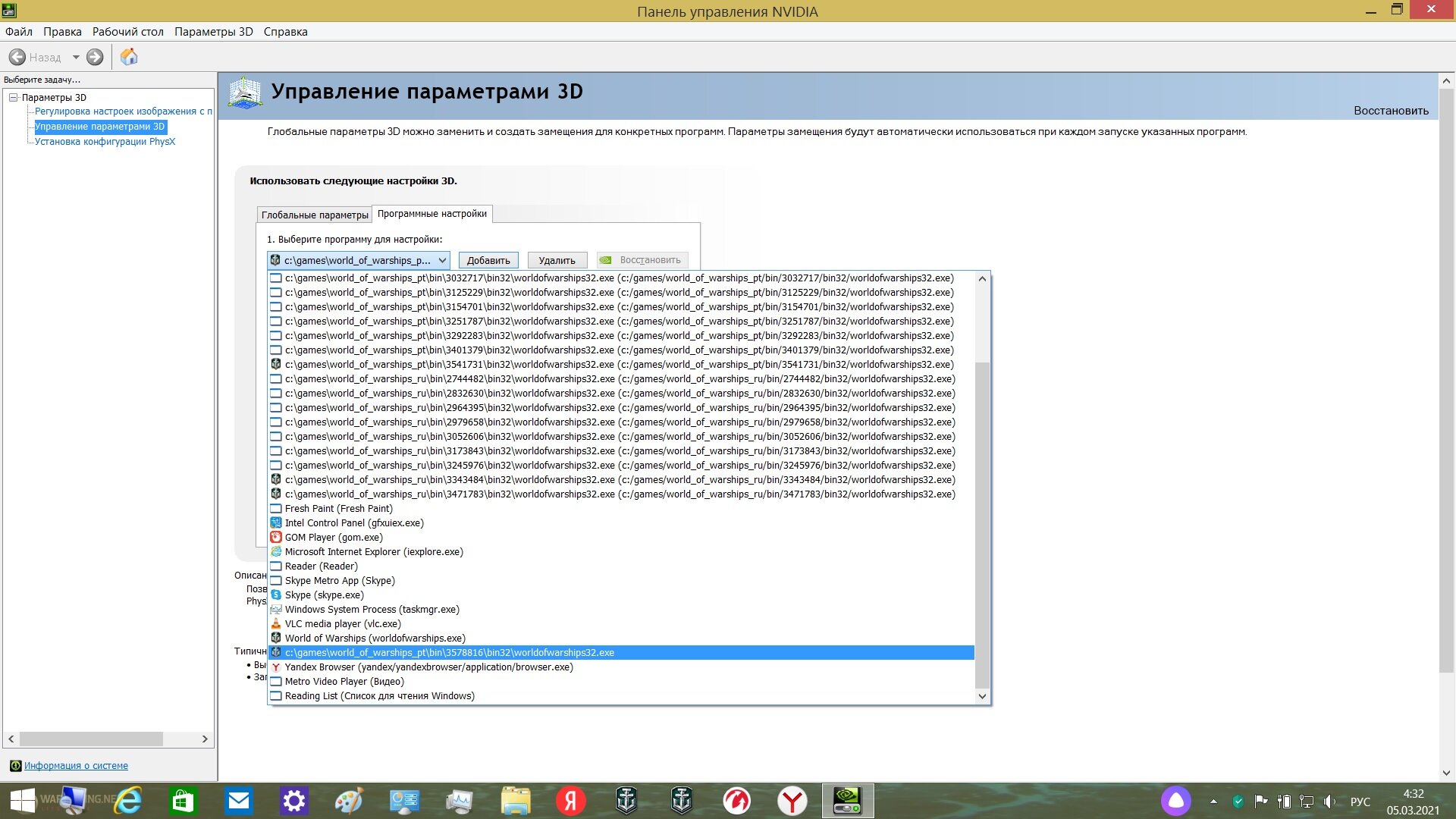This screenshot has height=819, width=1456.
Task: Open Alice purple assistant icon on taskbar
Action: coord(1176,801)
